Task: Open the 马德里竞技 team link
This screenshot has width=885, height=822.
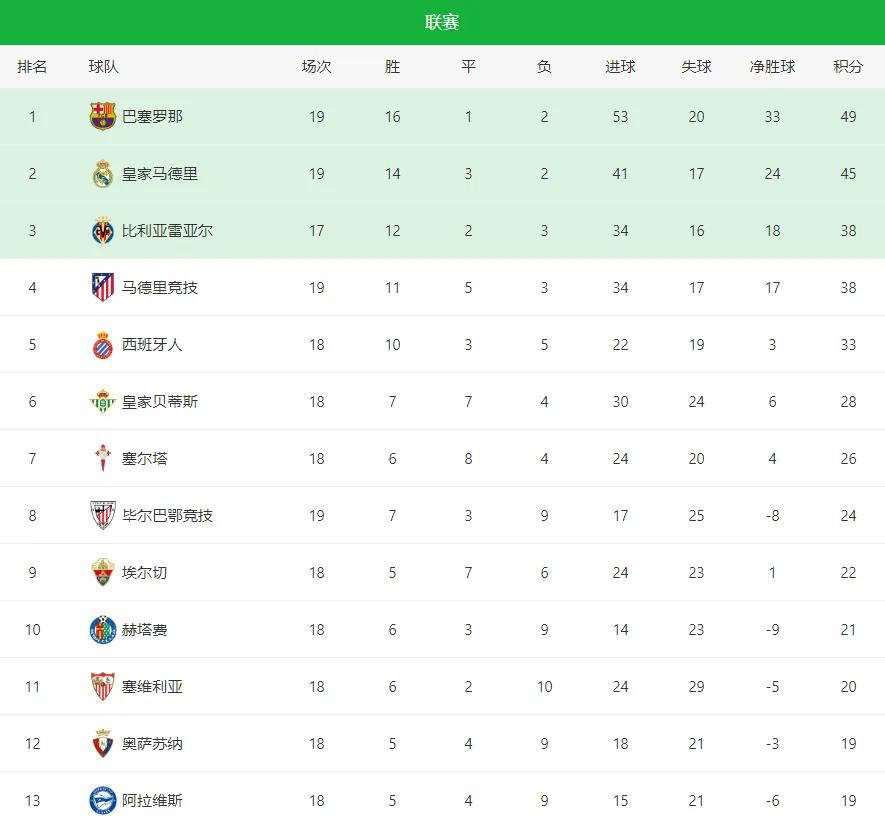Action: 160,288
